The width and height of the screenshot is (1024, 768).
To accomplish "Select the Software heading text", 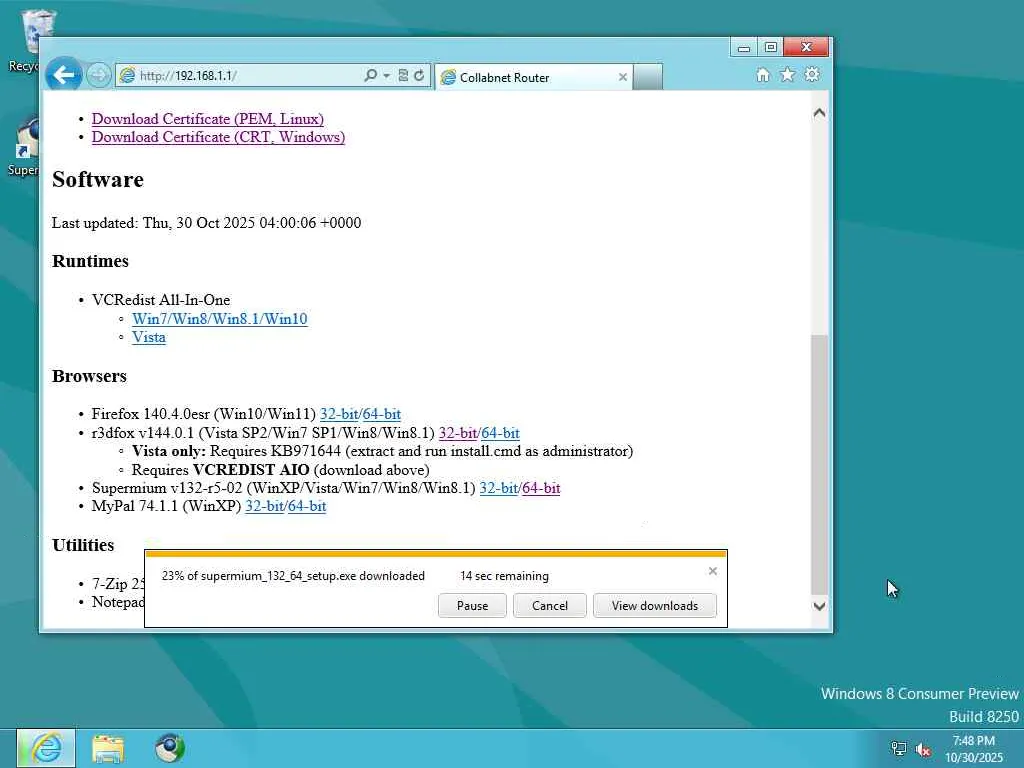I will 98,180.
